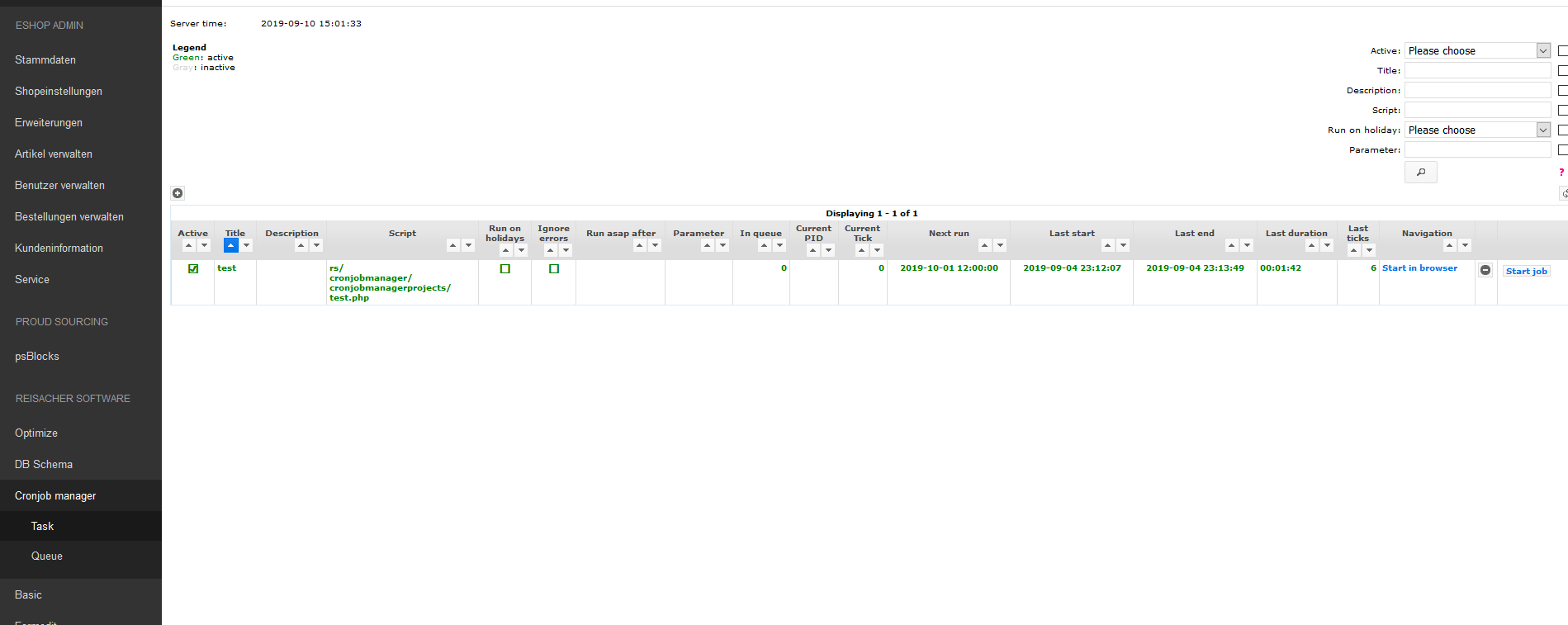Screen dimensions: 1568x625
Task: Sort Current PID descending
Action: click(828, 250)
